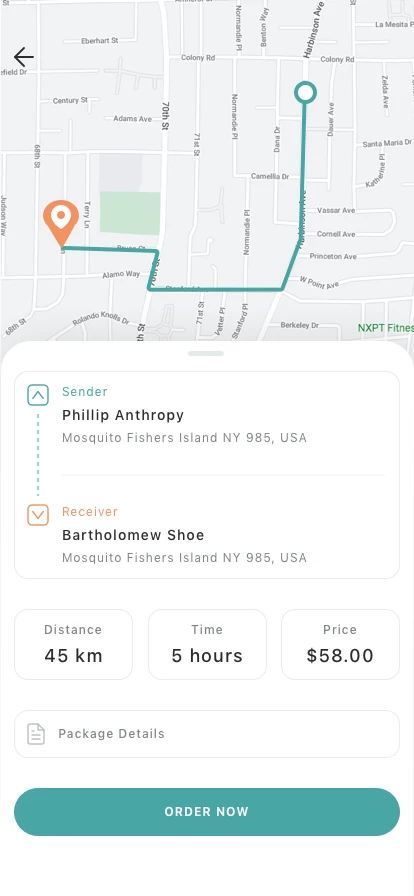Click the Sender label
414x896 pixels.
tap(85, 391)
